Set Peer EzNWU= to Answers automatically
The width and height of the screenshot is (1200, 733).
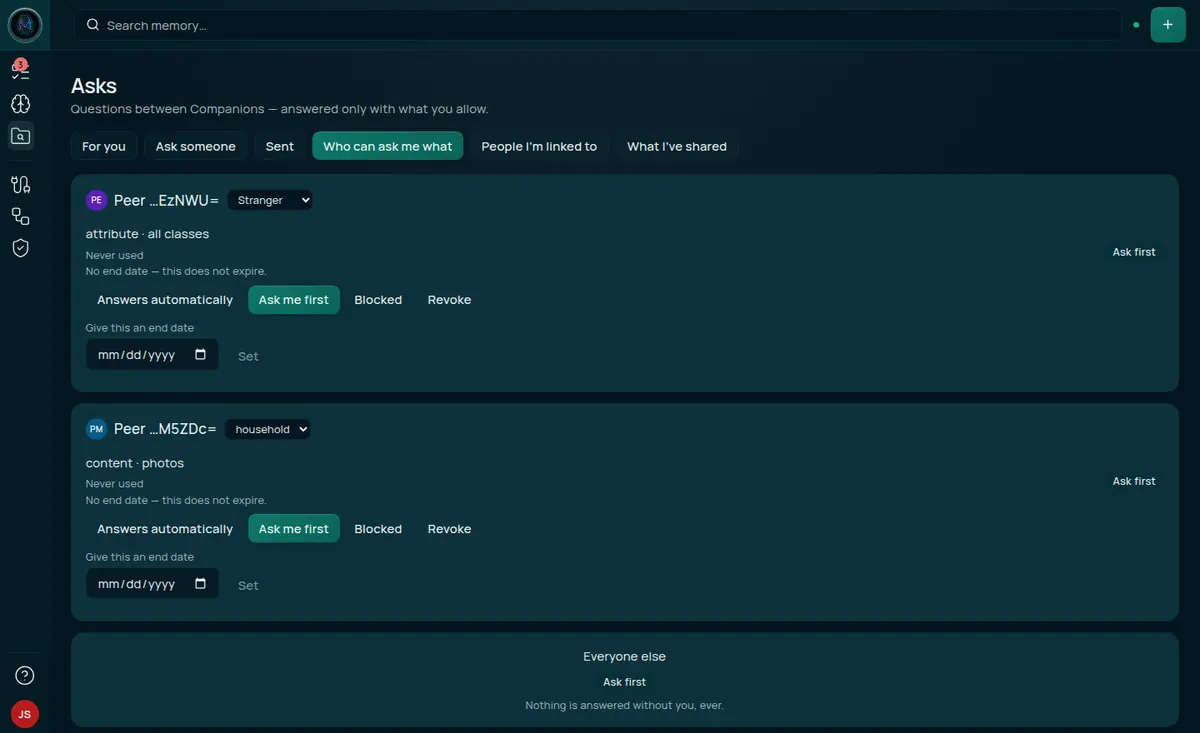(x=165, y=300)
